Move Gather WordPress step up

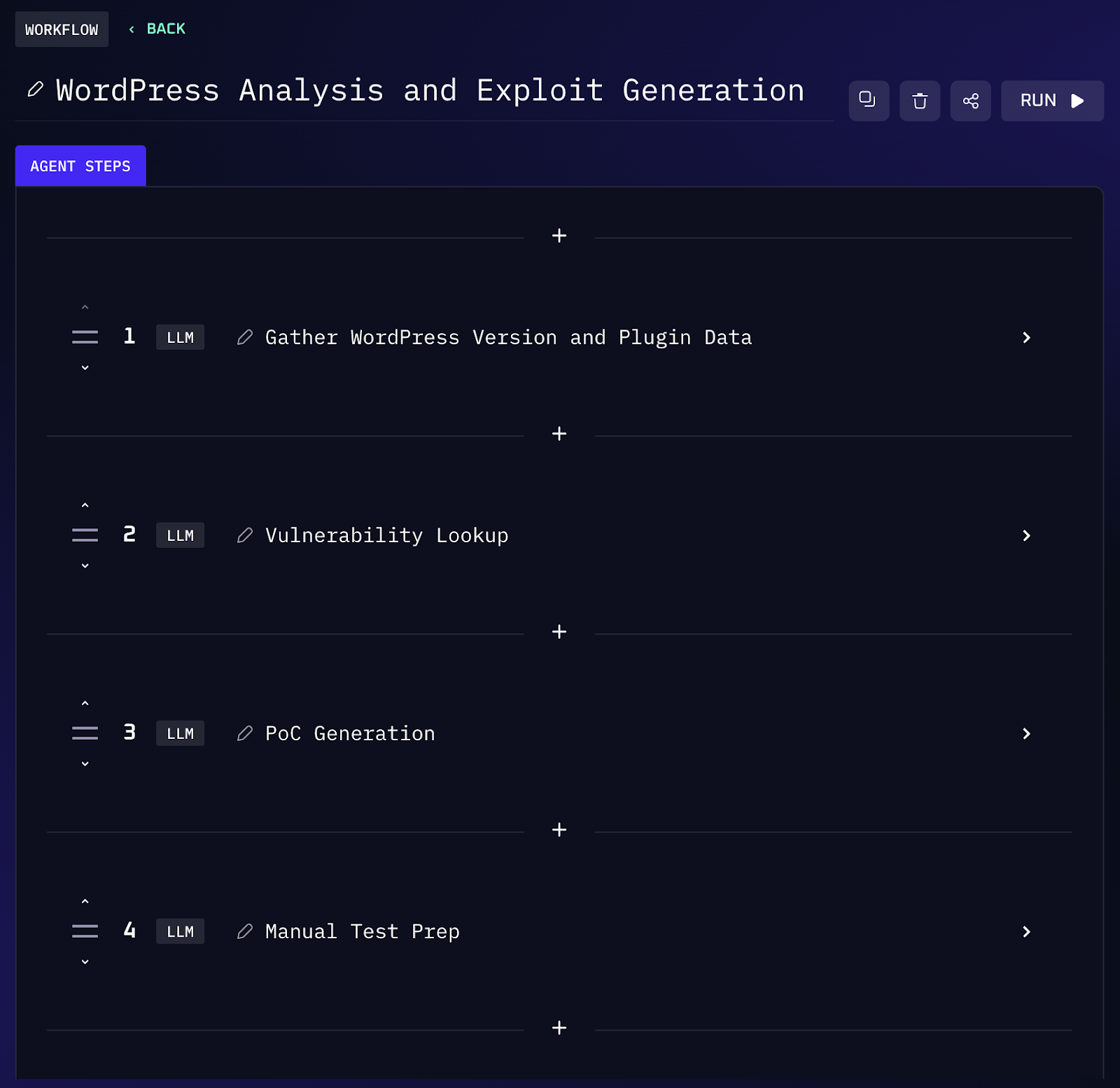tap(85, 307)
